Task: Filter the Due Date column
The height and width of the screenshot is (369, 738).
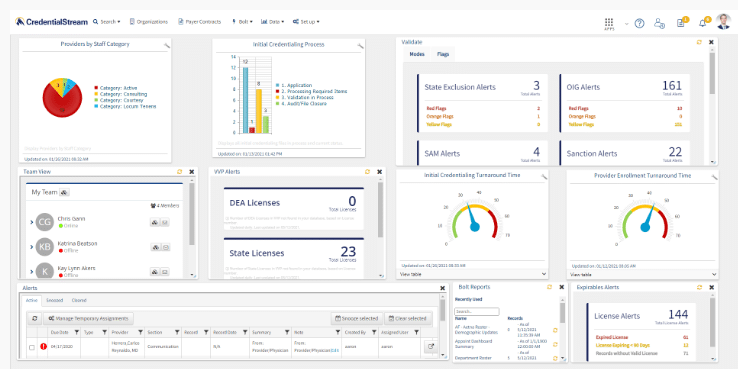Action: tap(77, 332)
